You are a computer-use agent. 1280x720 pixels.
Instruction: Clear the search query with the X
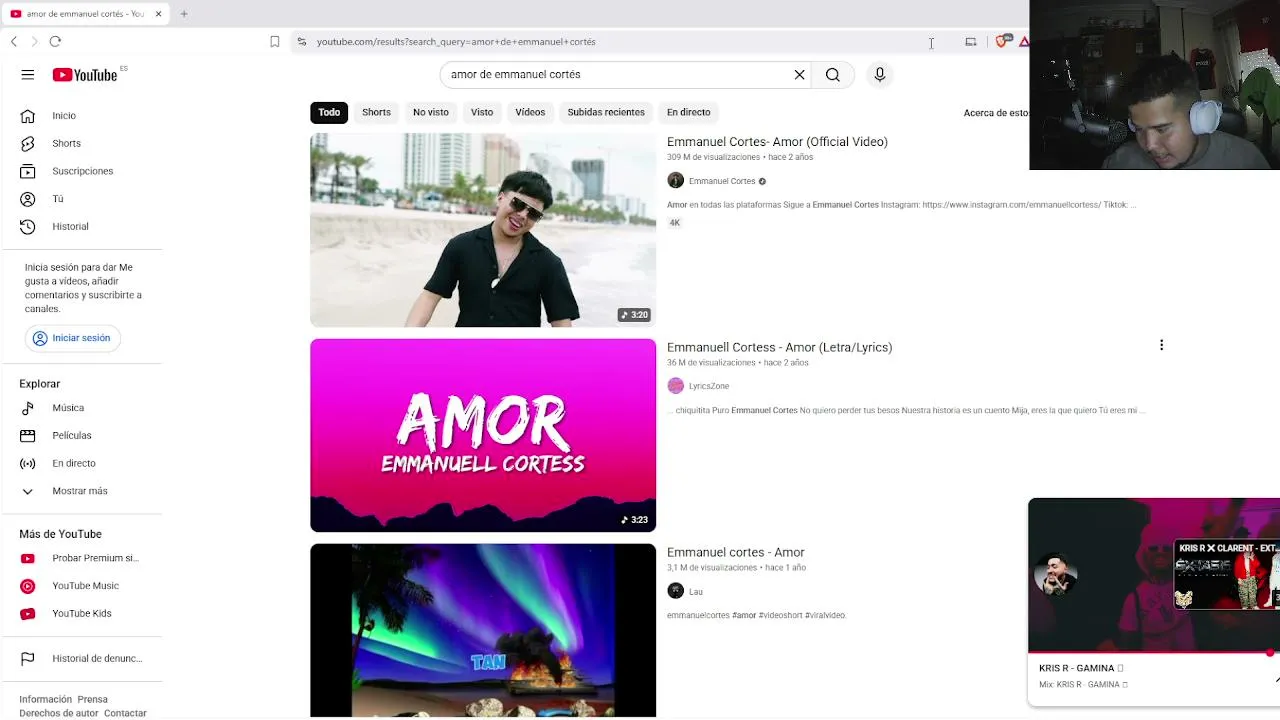coord(799,75)
